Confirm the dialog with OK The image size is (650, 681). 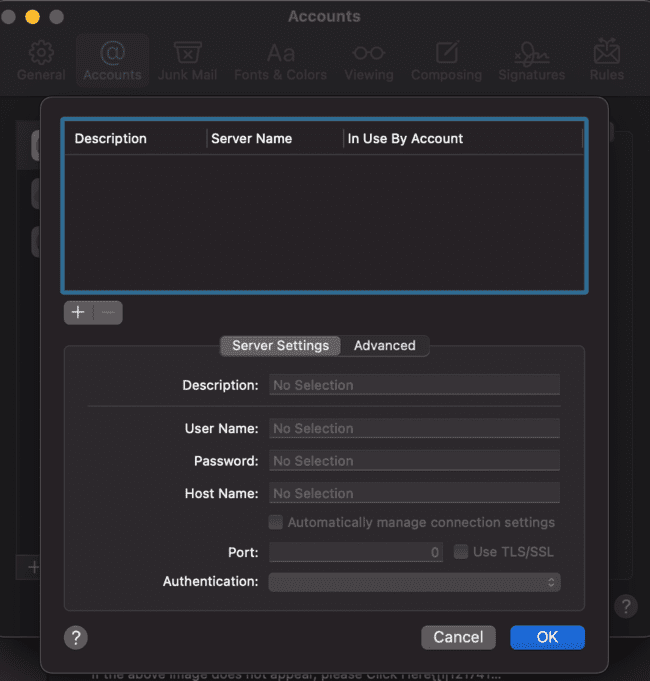click(x=547, y=637)
